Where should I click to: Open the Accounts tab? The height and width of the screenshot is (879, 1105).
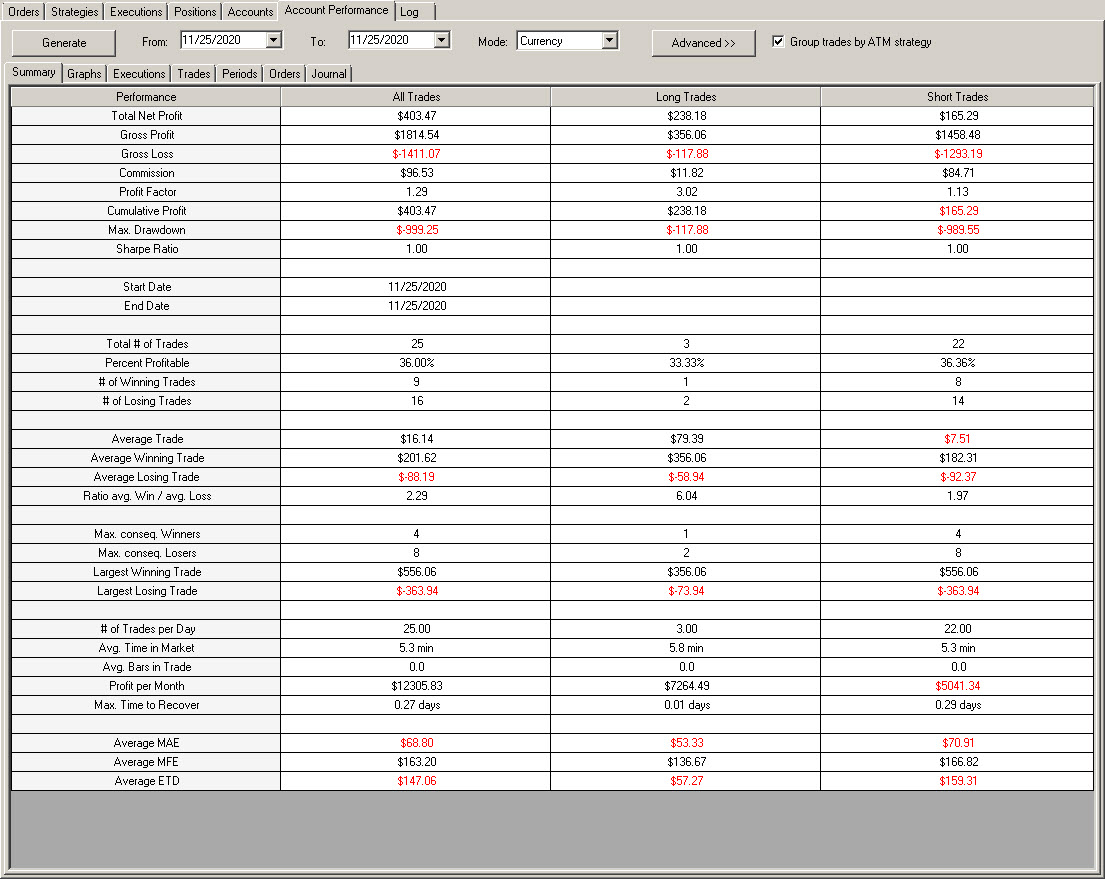[x=250, y=12]
